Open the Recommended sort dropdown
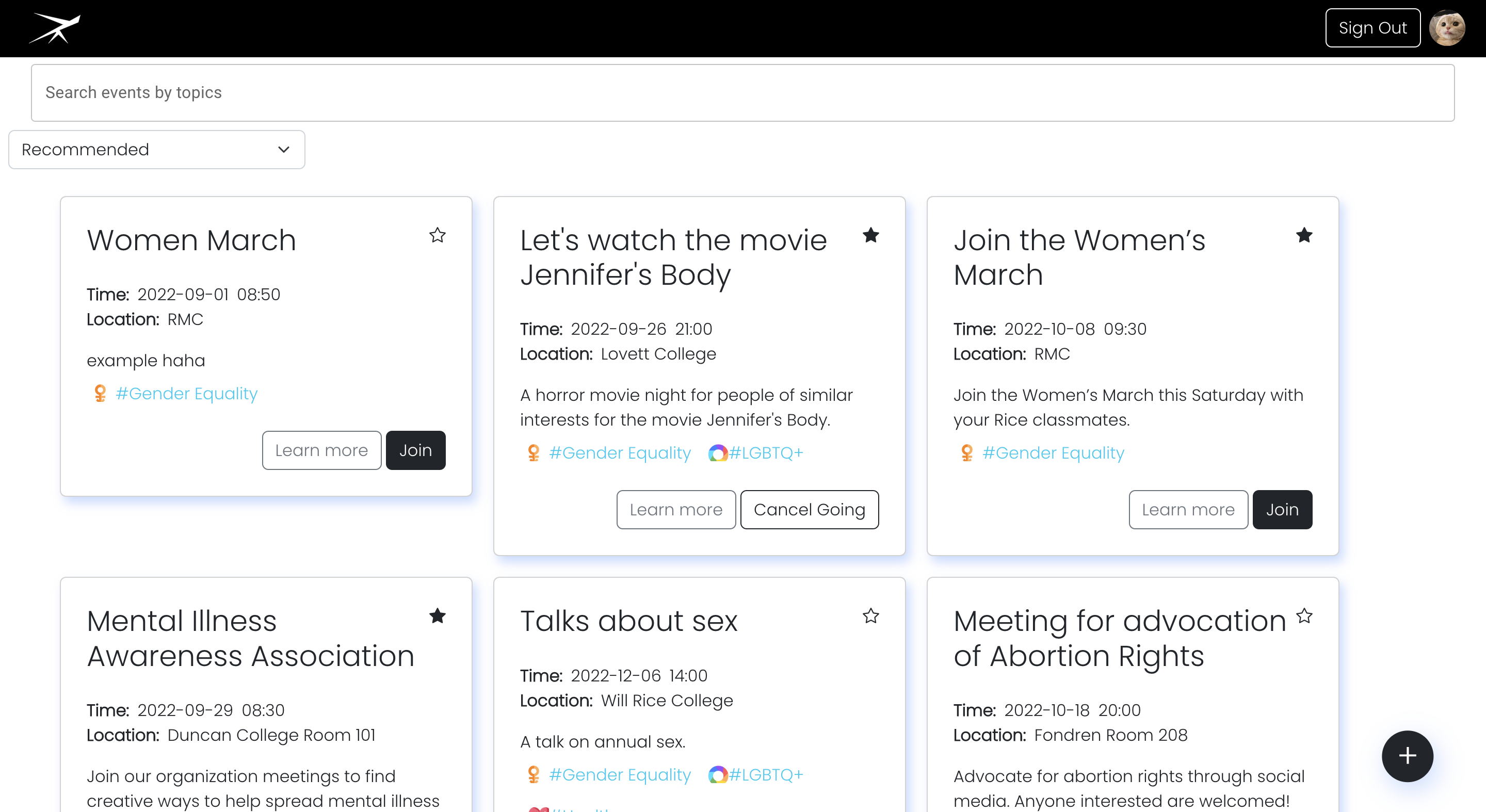The height and width of the screenshot is (812, 1486). pyautogui.click(x=156, y=150)
